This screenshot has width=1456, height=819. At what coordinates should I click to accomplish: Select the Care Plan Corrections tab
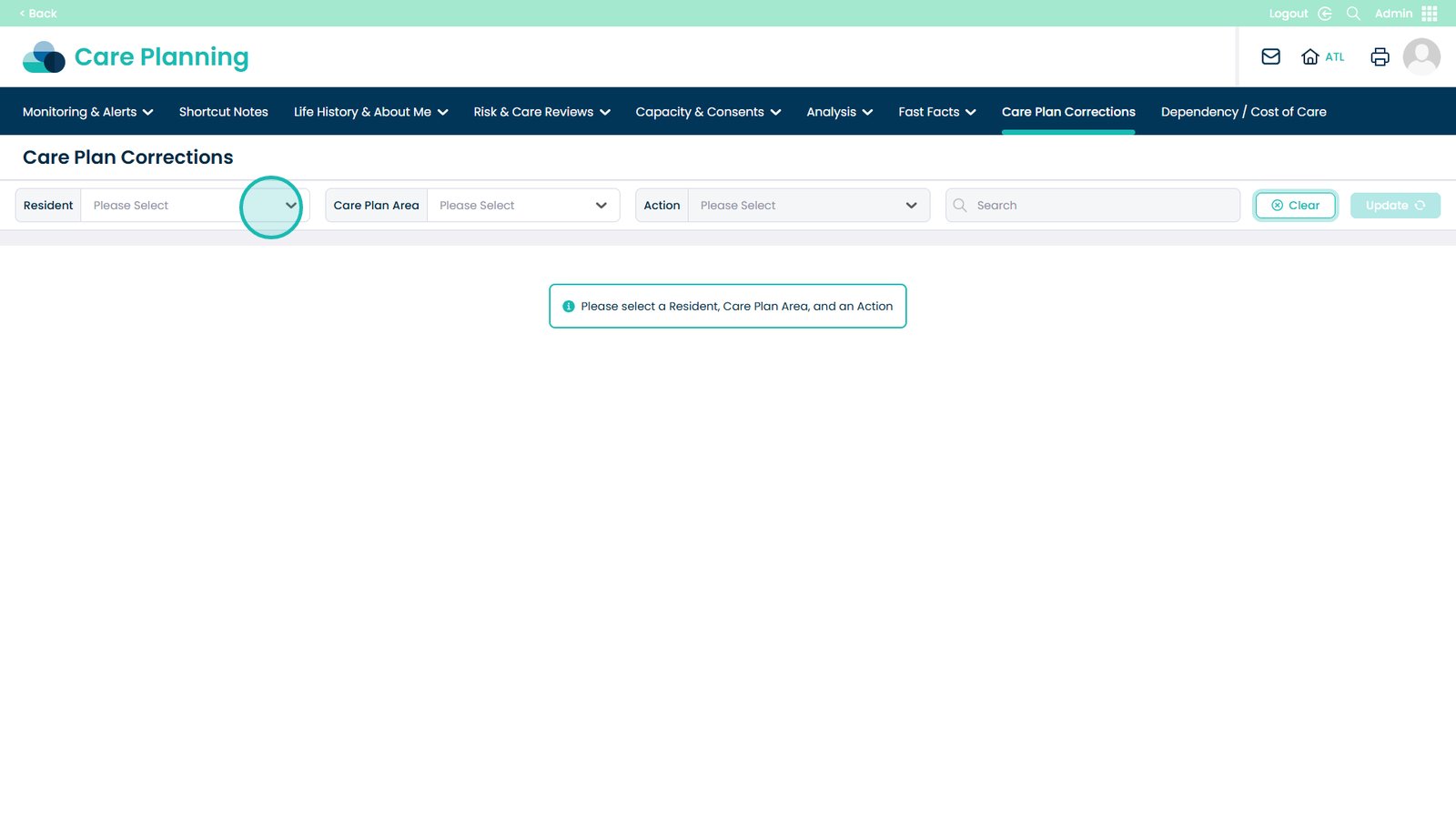(1068, 112)
